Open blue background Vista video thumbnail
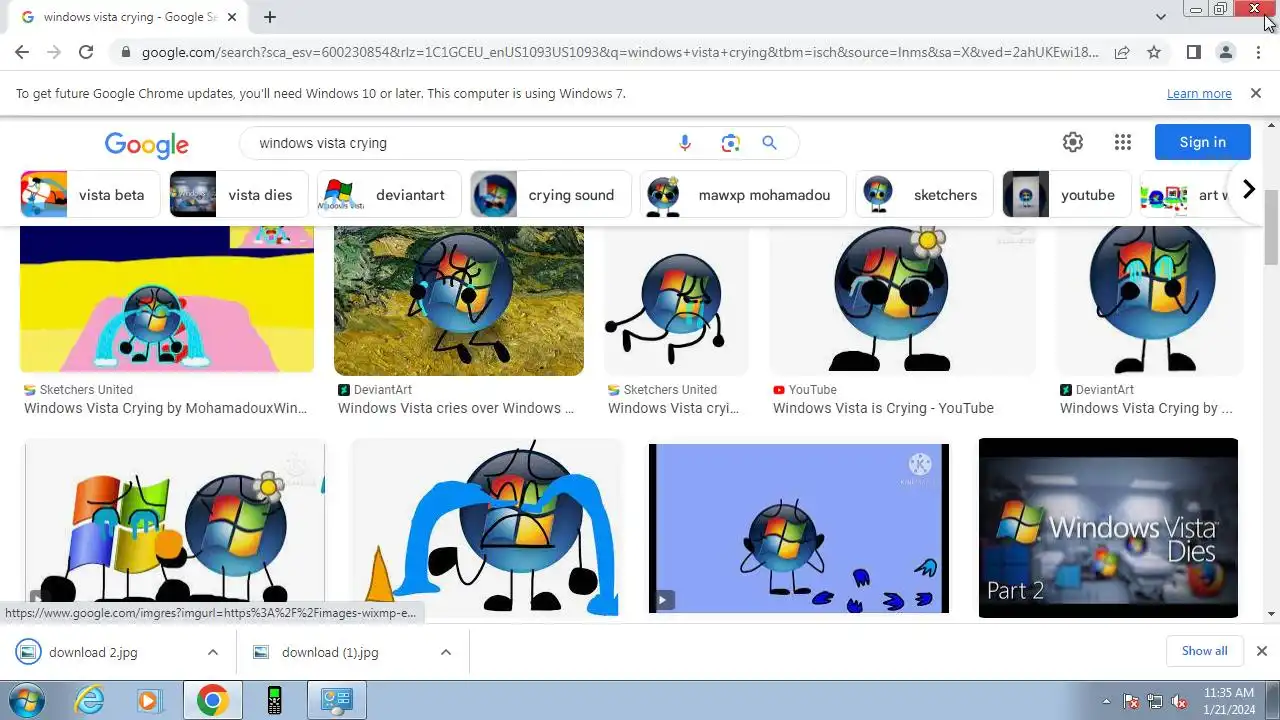Image resolution: width=1280 pixels, height=720 pixels. [799, 528]
